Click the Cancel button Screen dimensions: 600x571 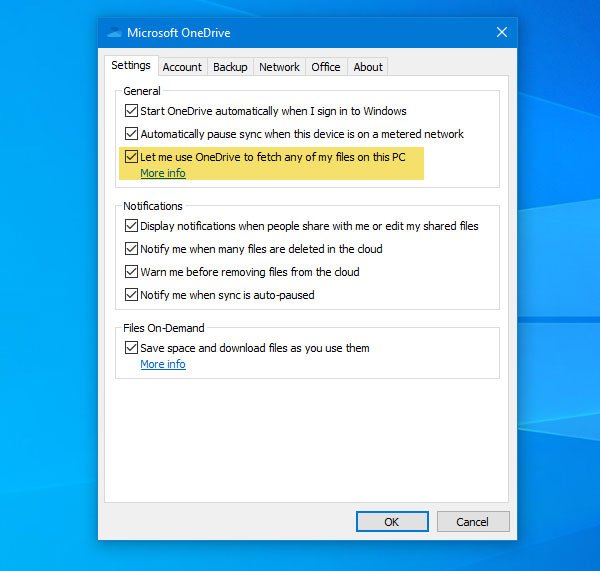coord(473,522)
